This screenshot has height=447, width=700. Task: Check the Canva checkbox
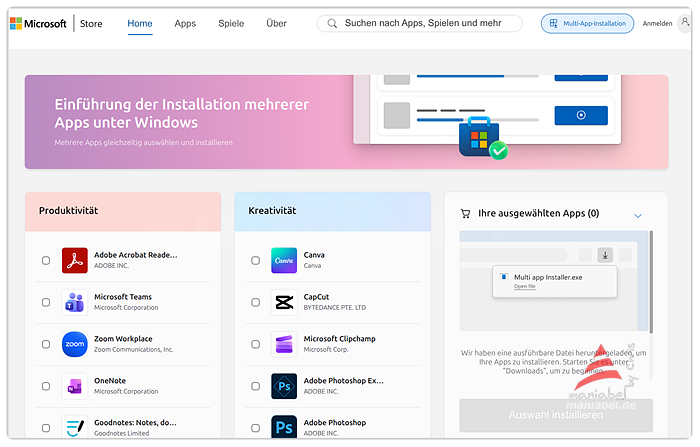pyautogui.click(x=255, y=260)
